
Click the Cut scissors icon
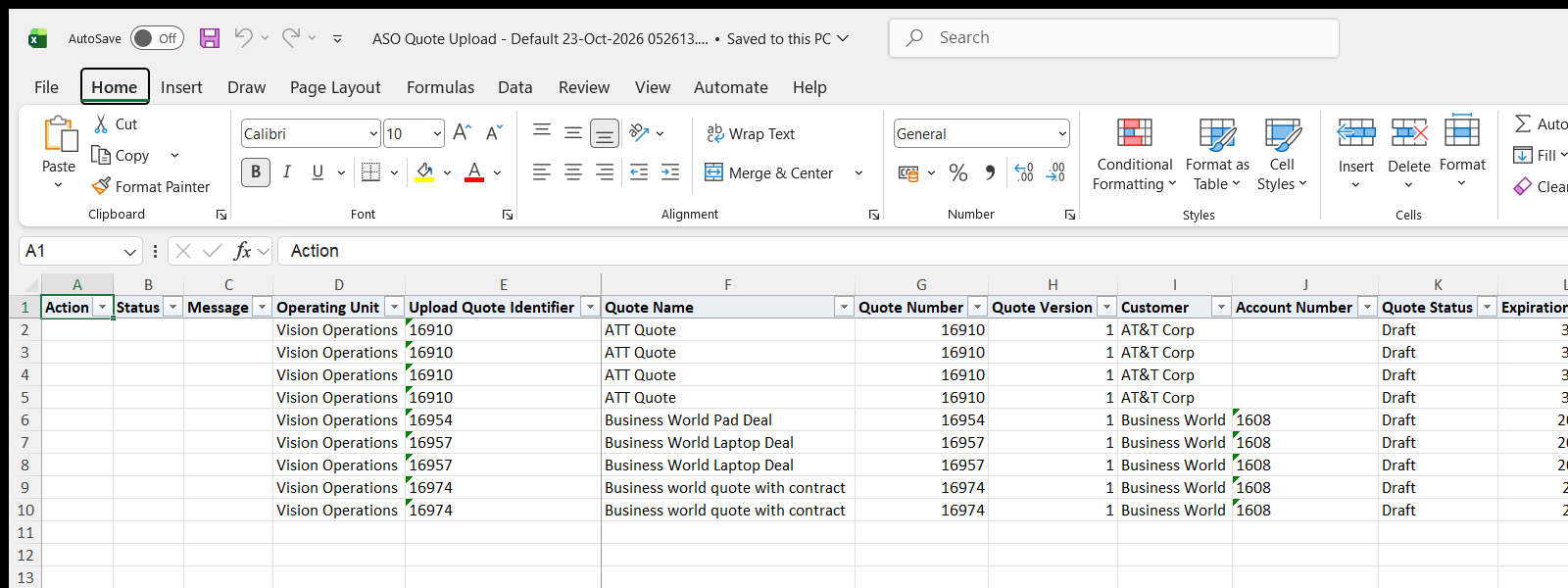[101, 124]
